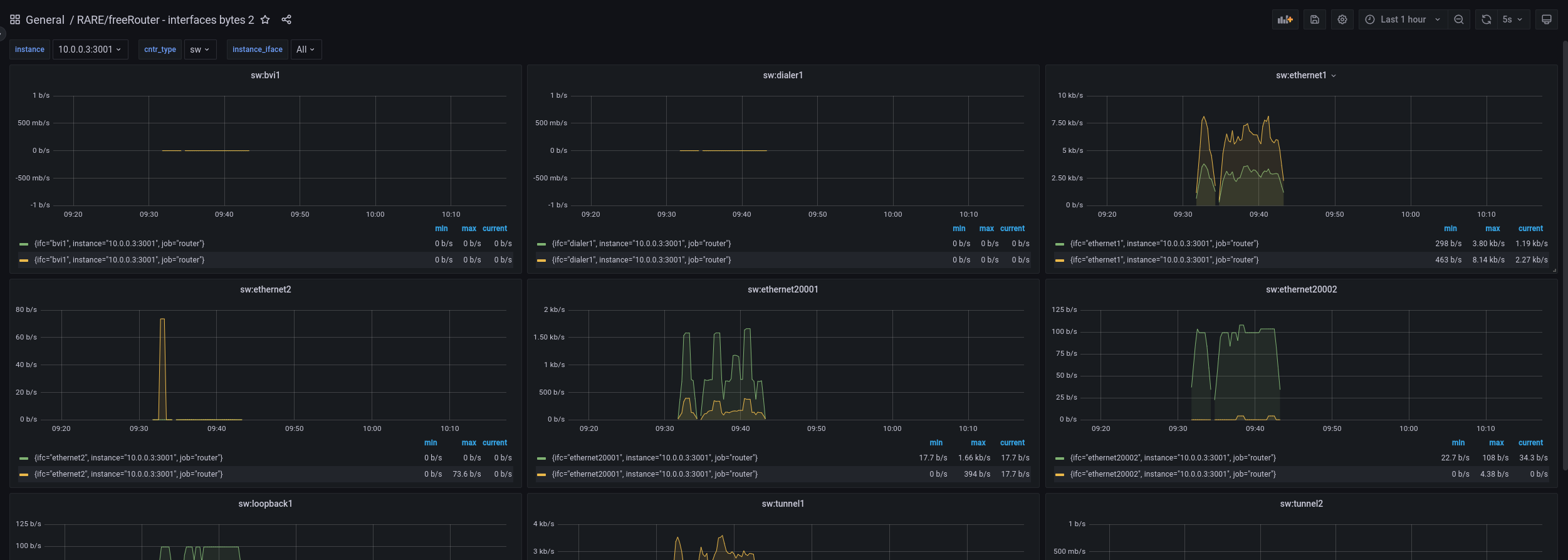The image size is (1568, 560).
Task: Click the 73.6 b/s max value for ethernet2
Action: pos(467,474)
